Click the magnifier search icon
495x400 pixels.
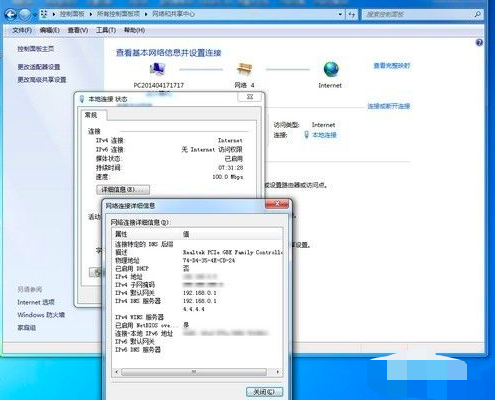pos(478,14)
